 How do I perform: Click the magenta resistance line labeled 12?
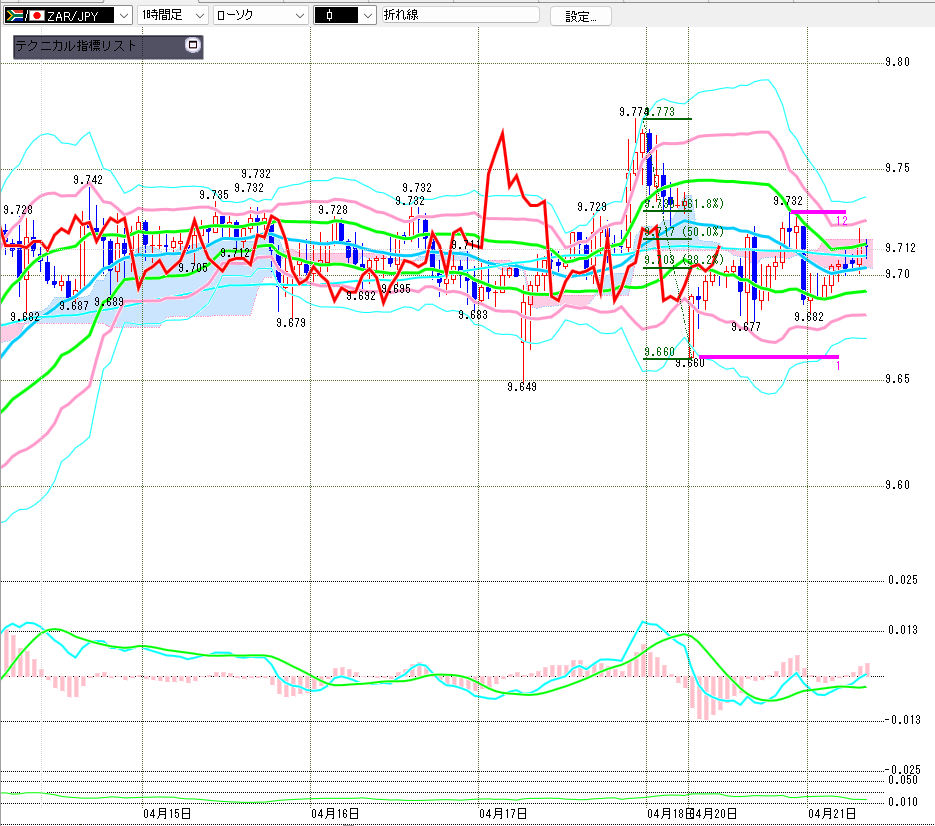(819, 211)
